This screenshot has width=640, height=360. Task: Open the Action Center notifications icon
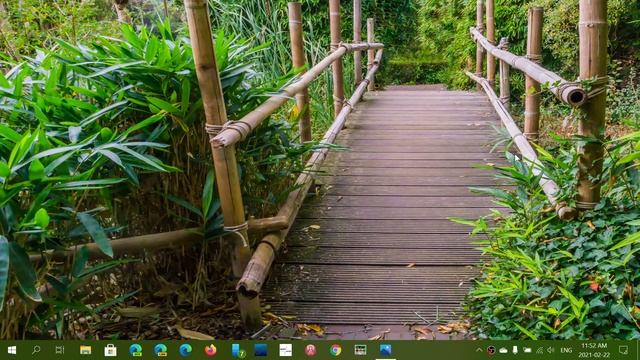(623, 350)
